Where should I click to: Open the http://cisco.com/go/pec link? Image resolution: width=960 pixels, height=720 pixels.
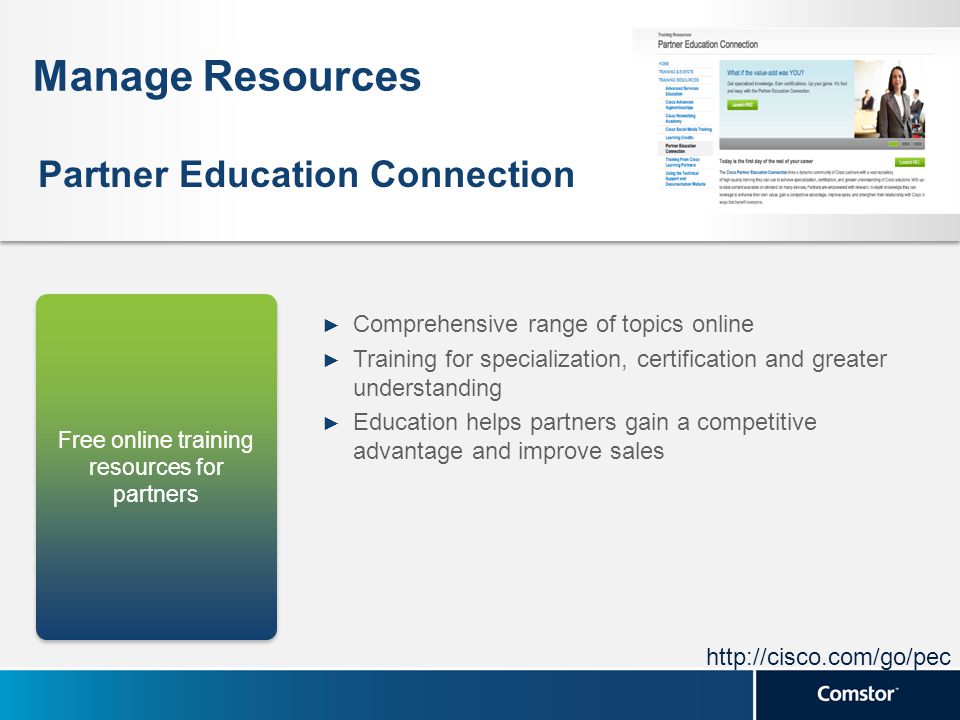[828, 657]
